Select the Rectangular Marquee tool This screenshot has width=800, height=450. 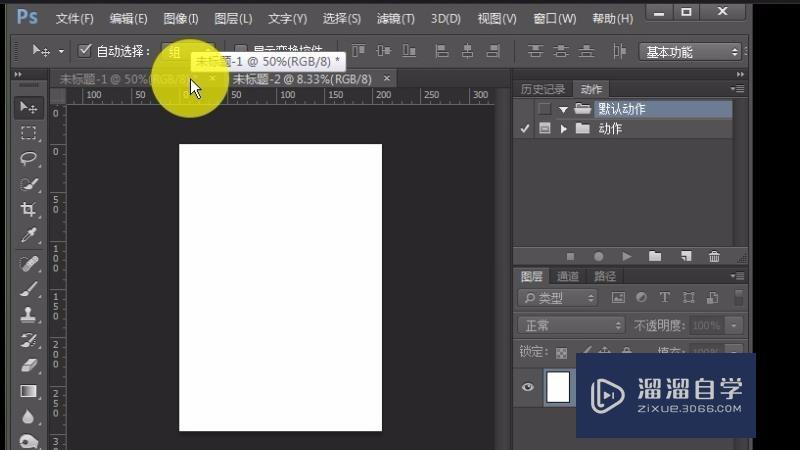(x=29, y=133)
